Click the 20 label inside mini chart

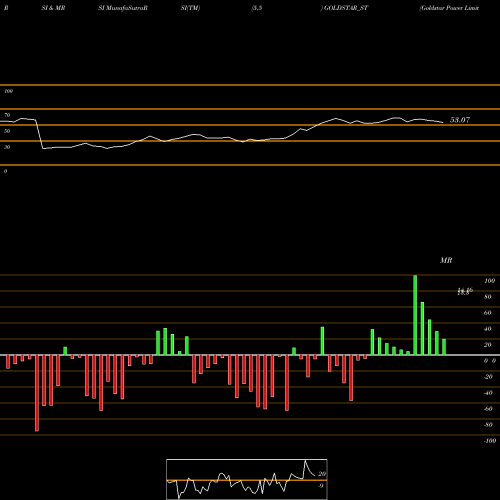tap(322, 474)
